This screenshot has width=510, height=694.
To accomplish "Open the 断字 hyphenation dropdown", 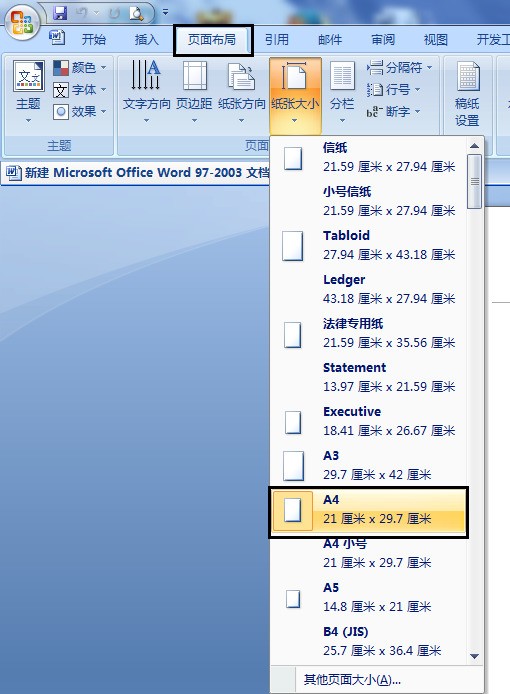I will 393,112.
